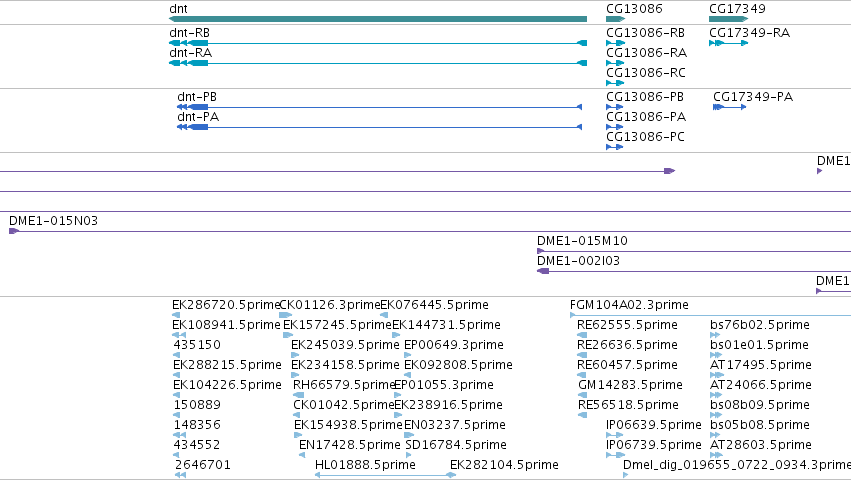The width and height of the screenshot is (851, 480).
Task: Click the dnt-RB transcript label
Action: [x=189, y=33]
